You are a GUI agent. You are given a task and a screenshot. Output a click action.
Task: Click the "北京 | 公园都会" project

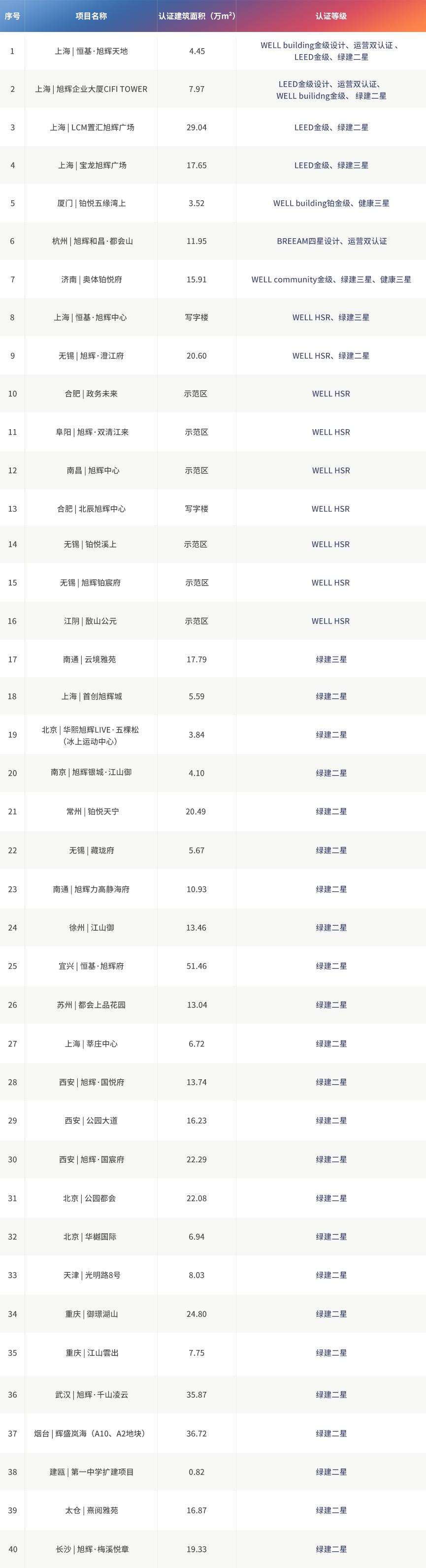[x=89, y=1198]
